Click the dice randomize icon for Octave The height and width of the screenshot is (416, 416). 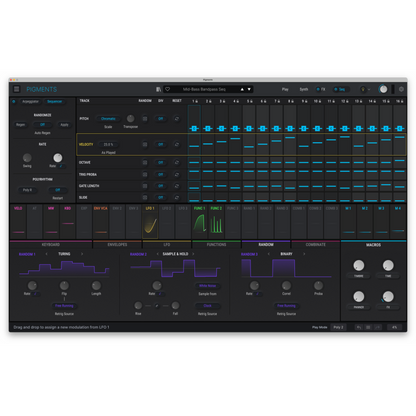pos(145,162)
